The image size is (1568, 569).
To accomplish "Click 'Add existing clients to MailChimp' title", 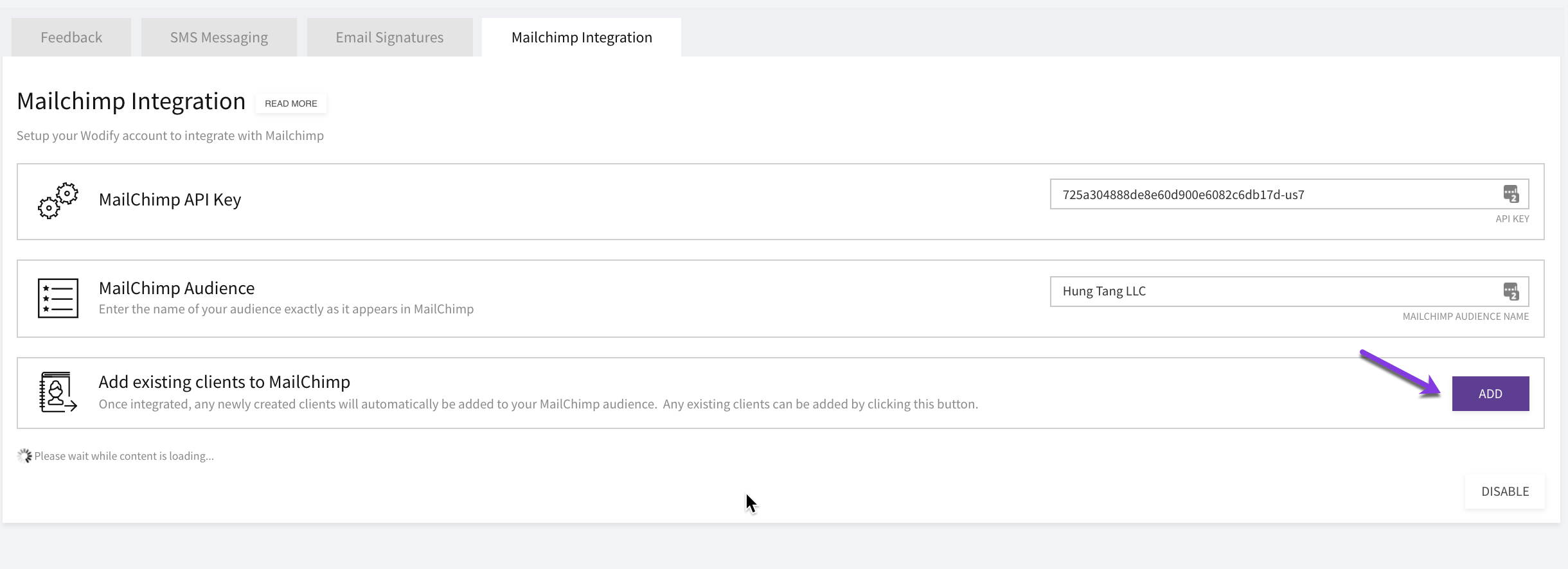I will (x=224, y=382).
